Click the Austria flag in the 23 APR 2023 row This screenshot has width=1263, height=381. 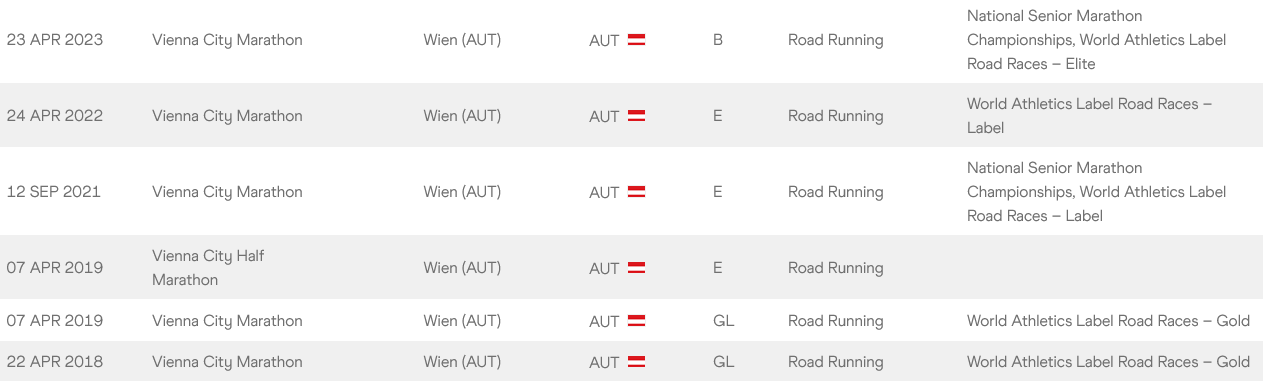[636, 40]
